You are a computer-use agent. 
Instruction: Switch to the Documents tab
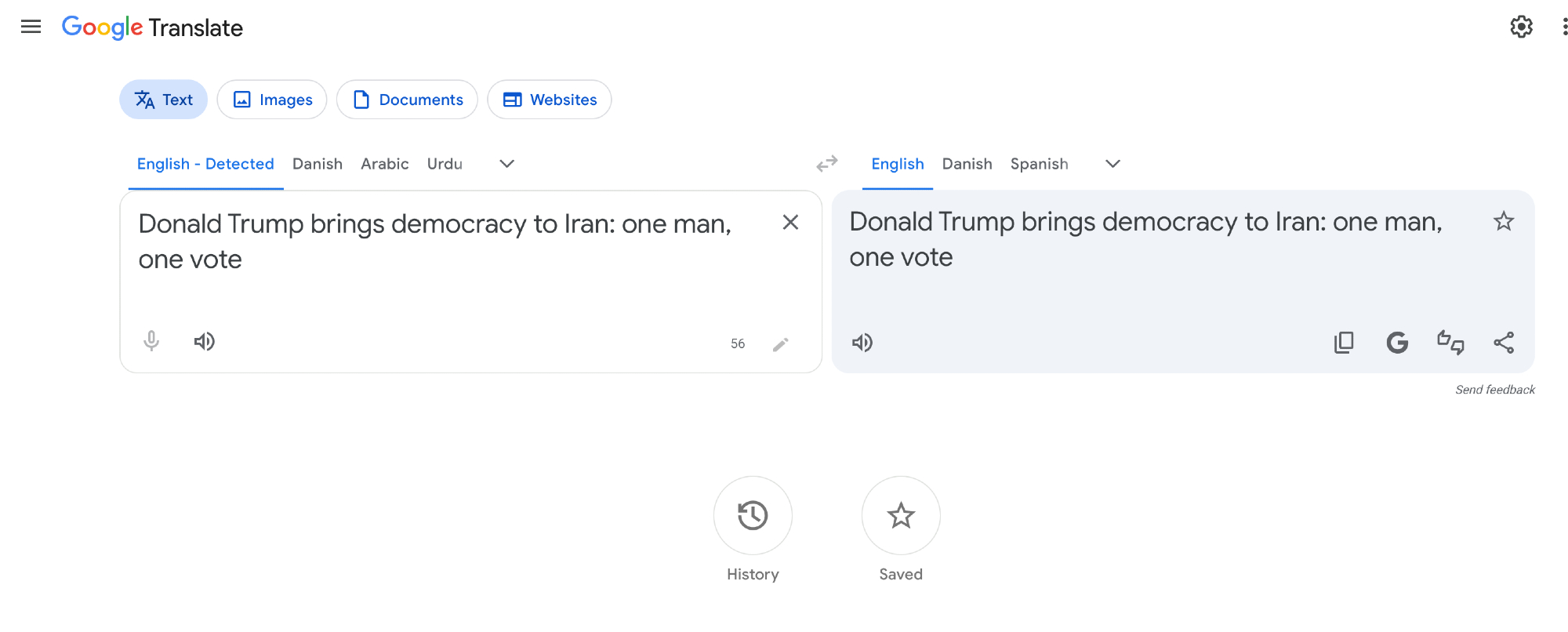pos(407,100)
